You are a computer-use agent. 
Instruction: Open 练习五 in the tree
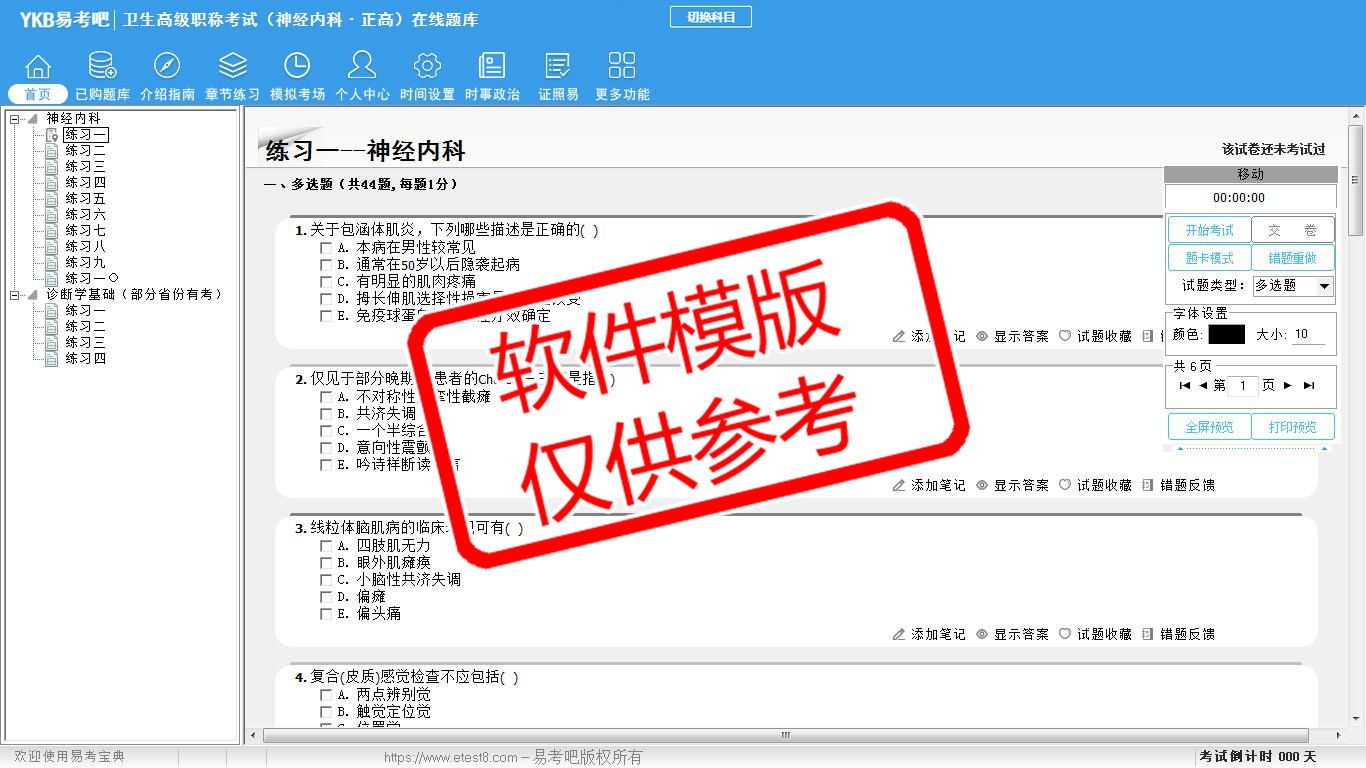point(85,199)
